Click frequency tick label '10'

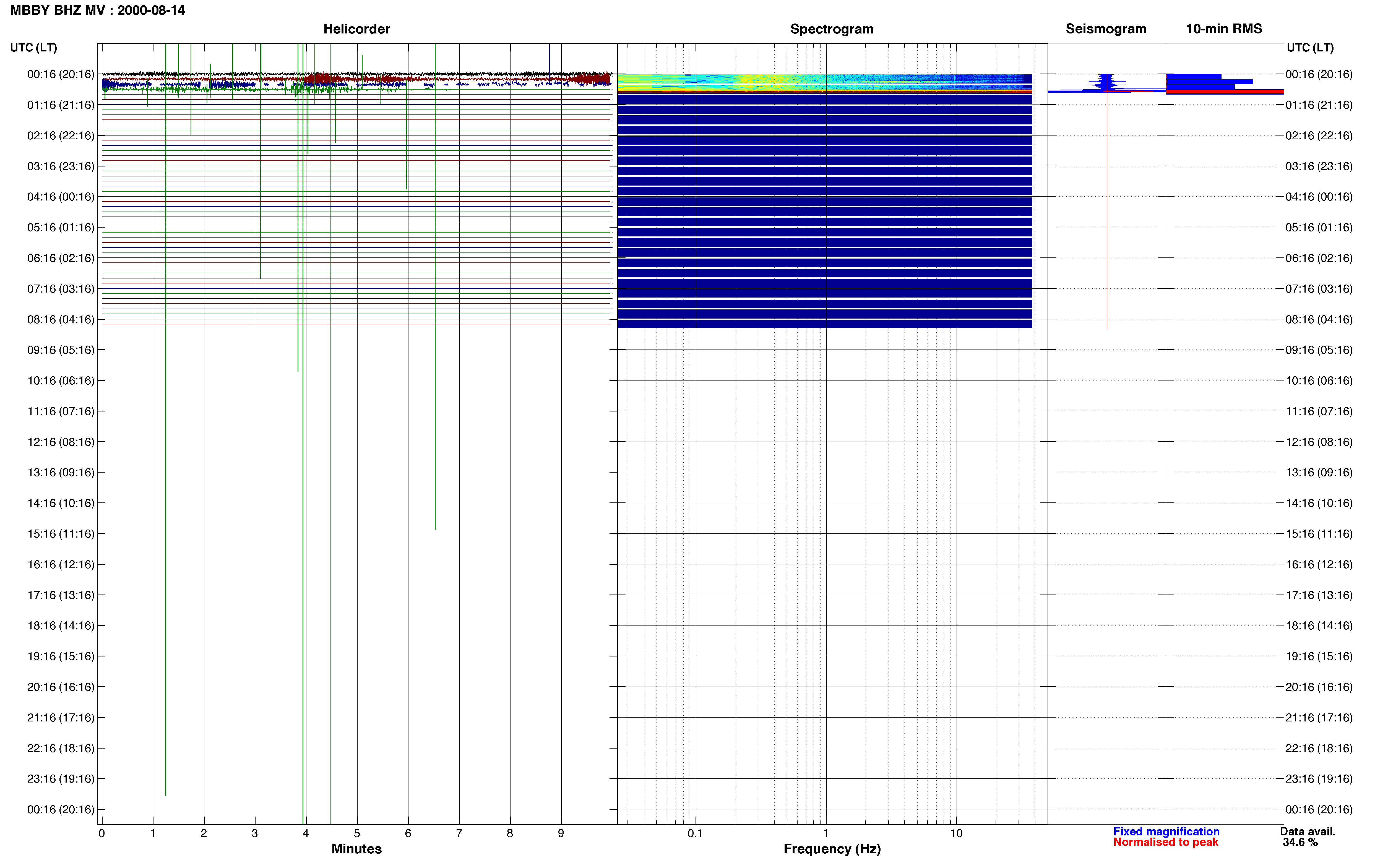(956, 833)
